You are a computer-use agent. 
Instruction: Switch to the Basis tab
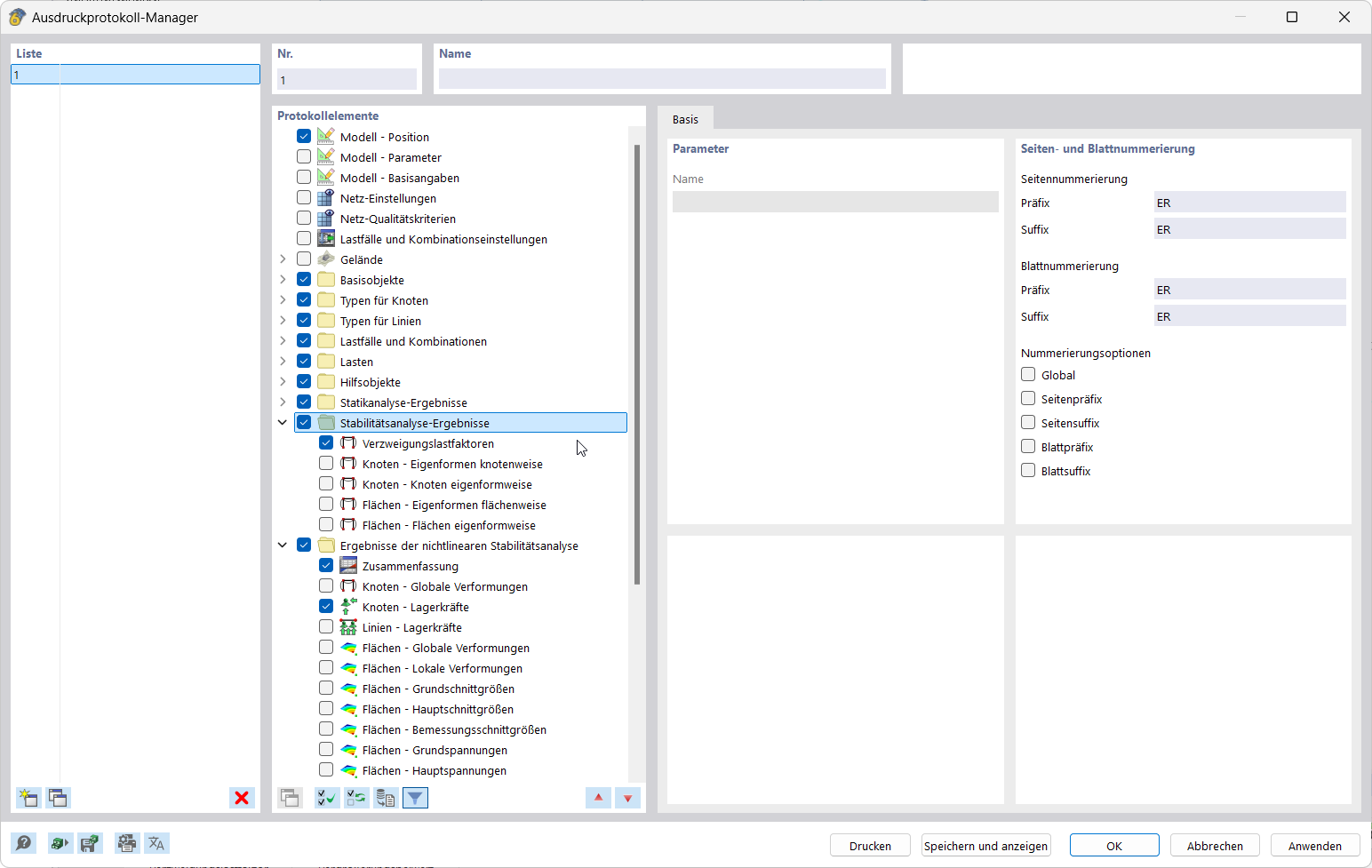point(685,118)
